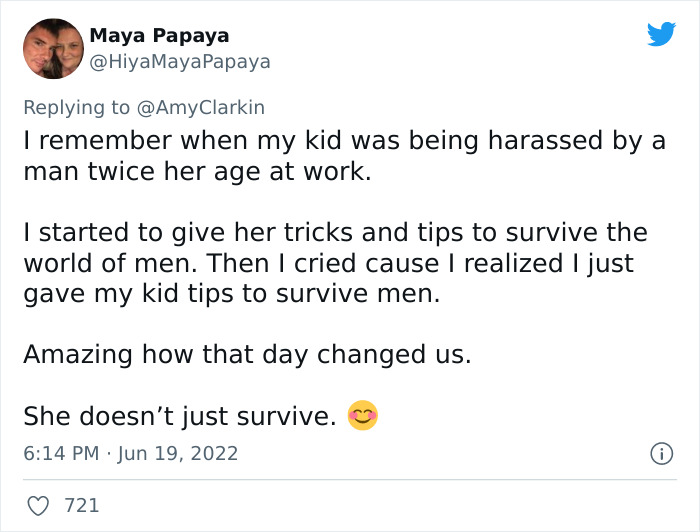View the 721 likes count
This screenshot has height=532, width=700.
(x=82, y=505)
